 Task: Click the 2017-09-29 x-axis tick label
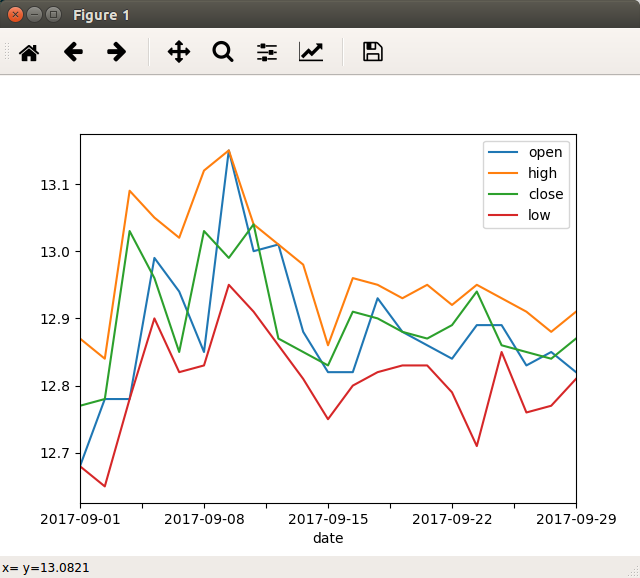[576, 519]
